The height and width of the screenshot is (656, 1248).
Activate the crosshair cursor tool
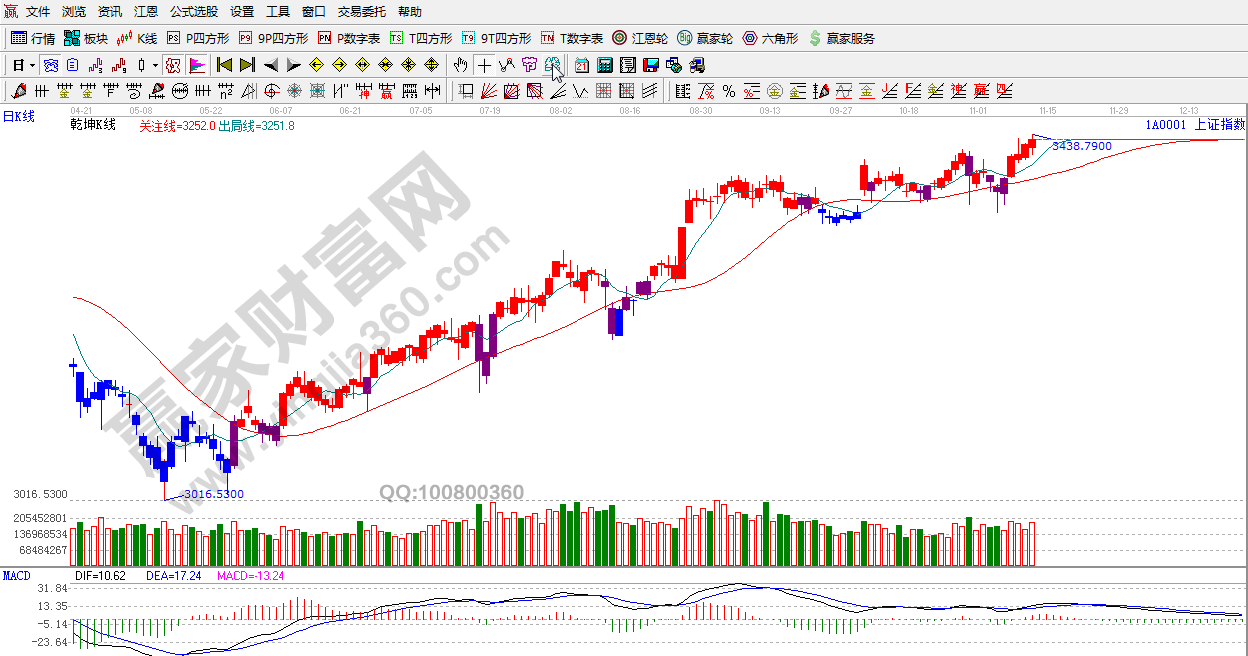click(x=485, y=65)
